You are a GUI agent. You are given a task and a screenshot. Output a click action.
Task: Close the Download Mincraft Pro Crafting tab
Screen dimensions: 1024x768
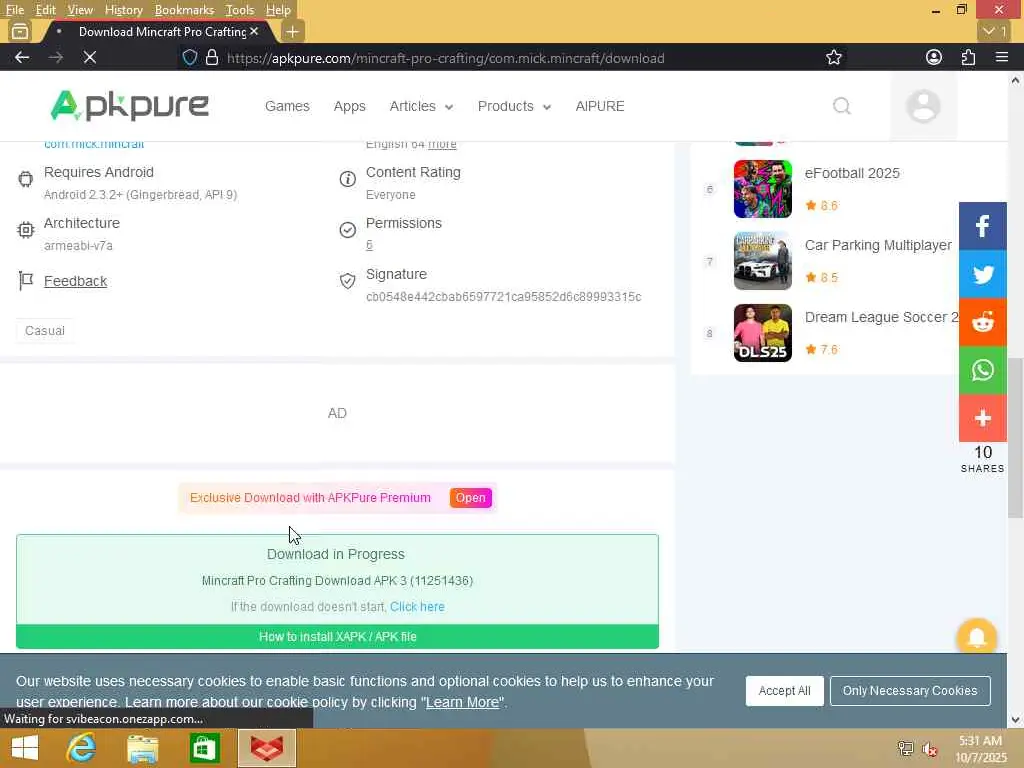[254, 31]
